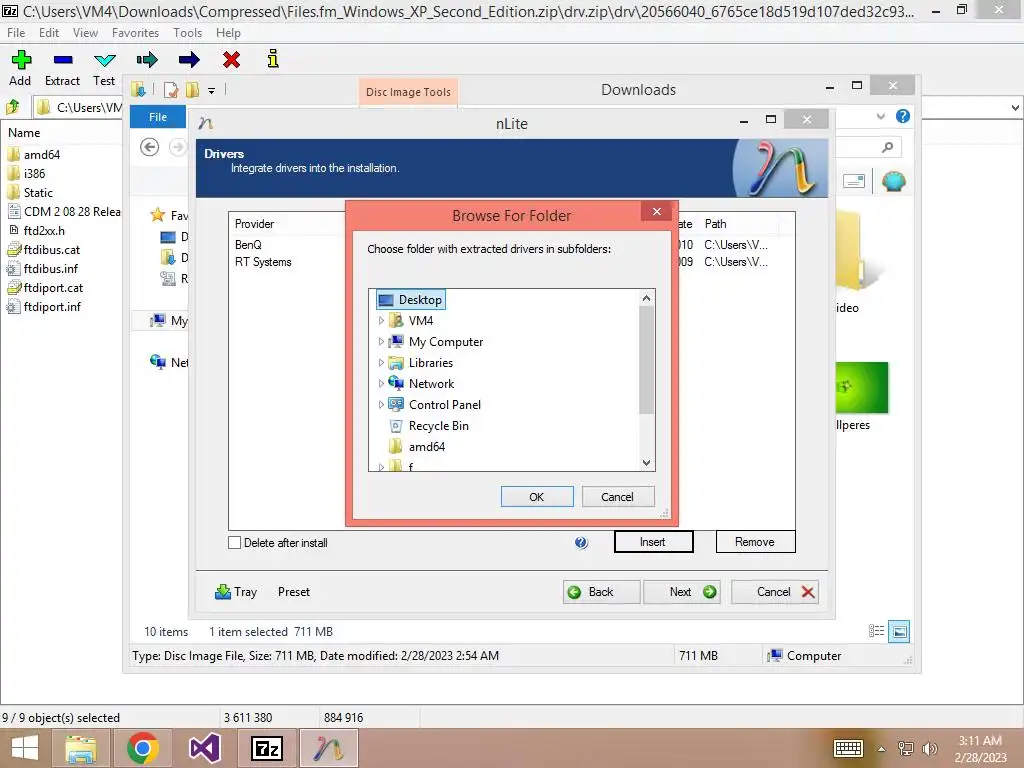Select Recycle Bin in folder tree
The height and width of the screenshot is (768, 1024).
click(x=439, y=426)
